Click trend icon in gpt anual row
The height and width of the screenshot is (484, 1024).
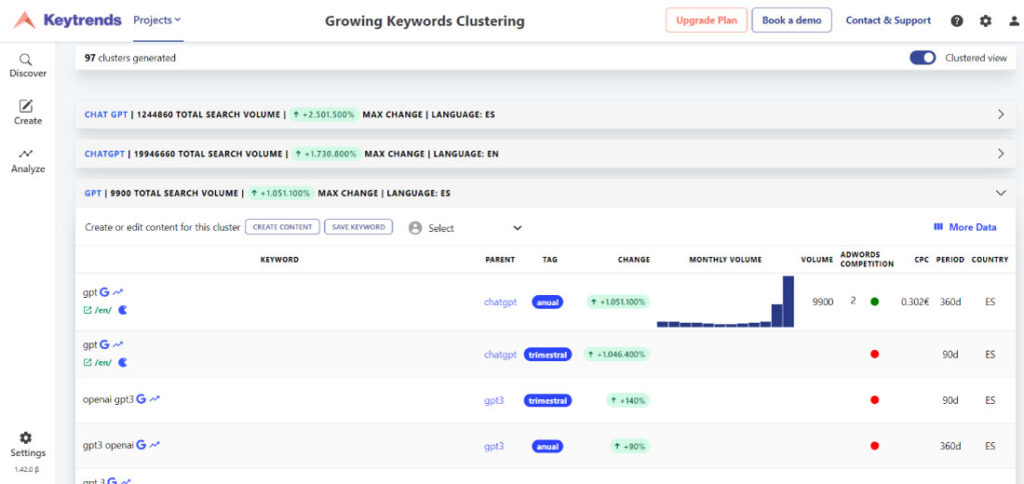pyautogui.click(x=118, y=293)
